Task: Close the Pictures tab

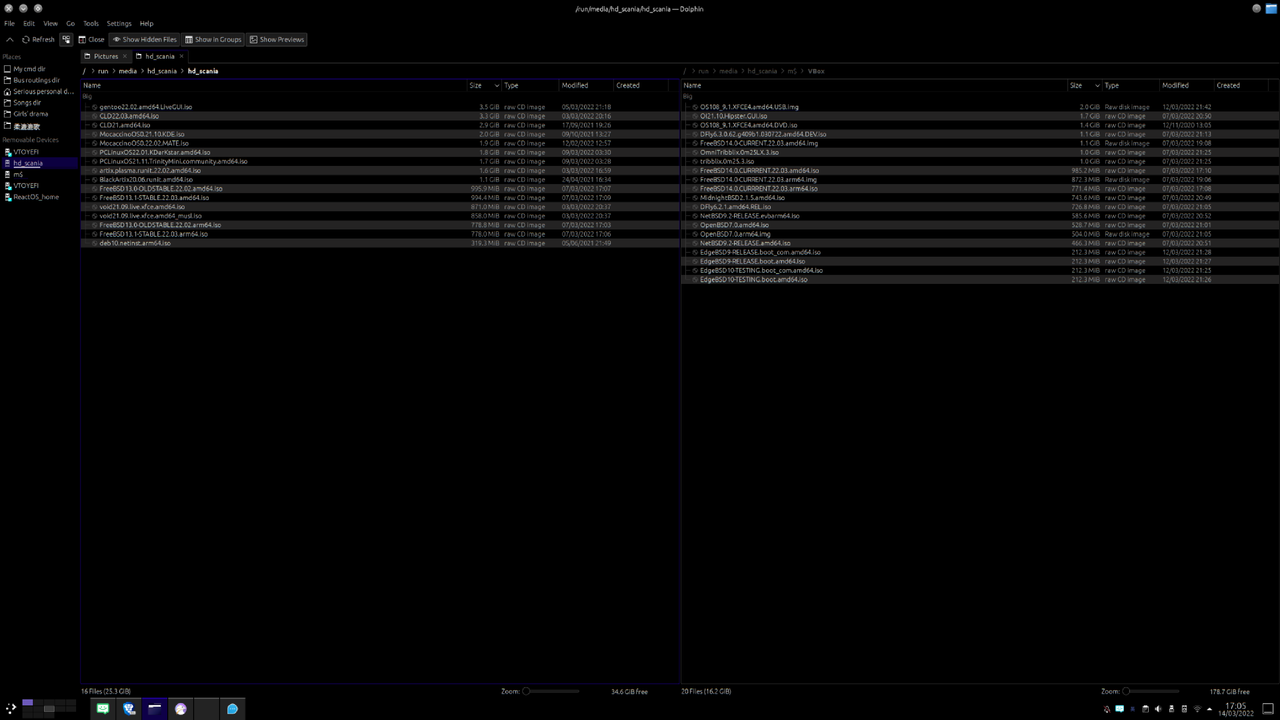Action: pos(124,56)
